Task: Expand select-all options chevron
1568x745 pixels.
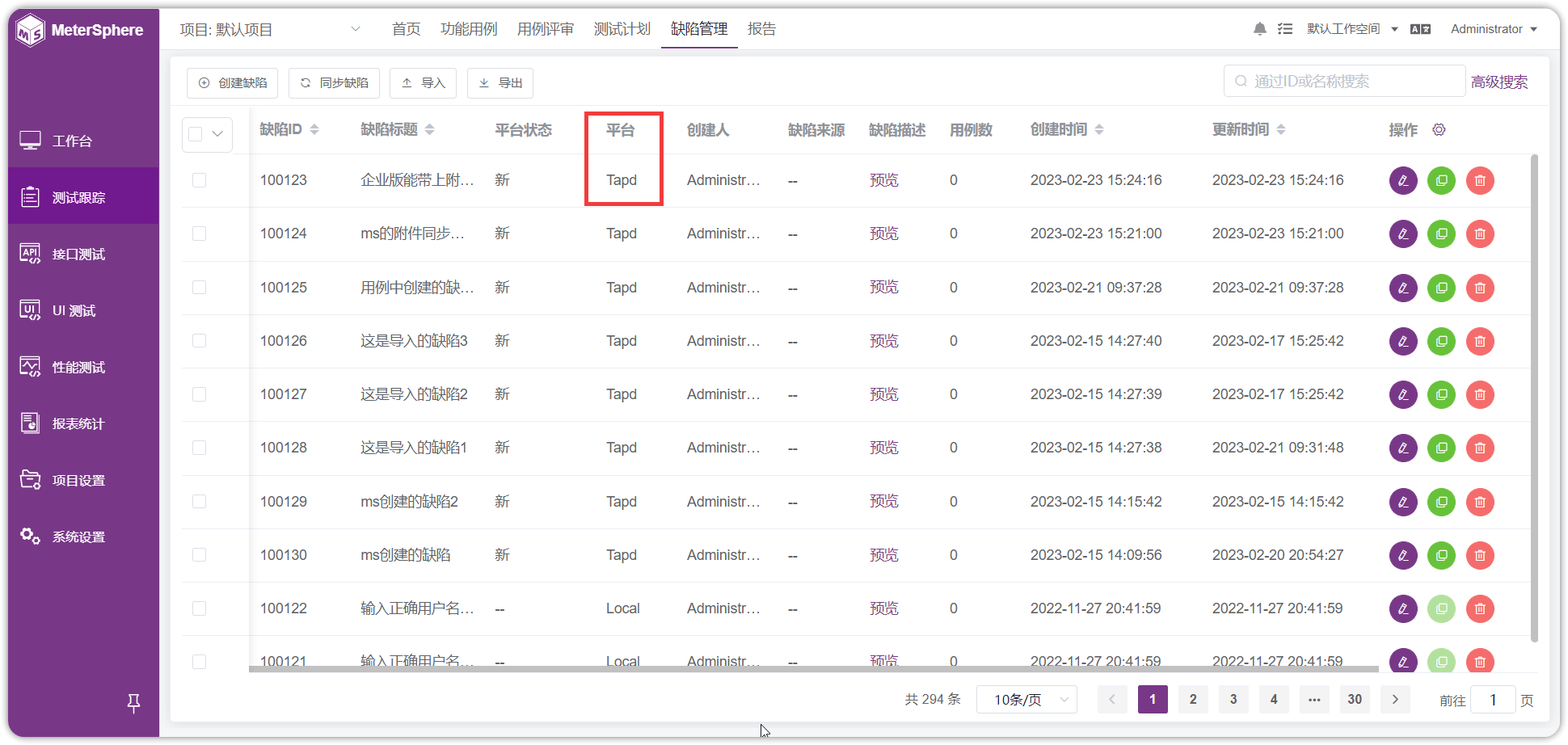Action: [x=217, y=134]
